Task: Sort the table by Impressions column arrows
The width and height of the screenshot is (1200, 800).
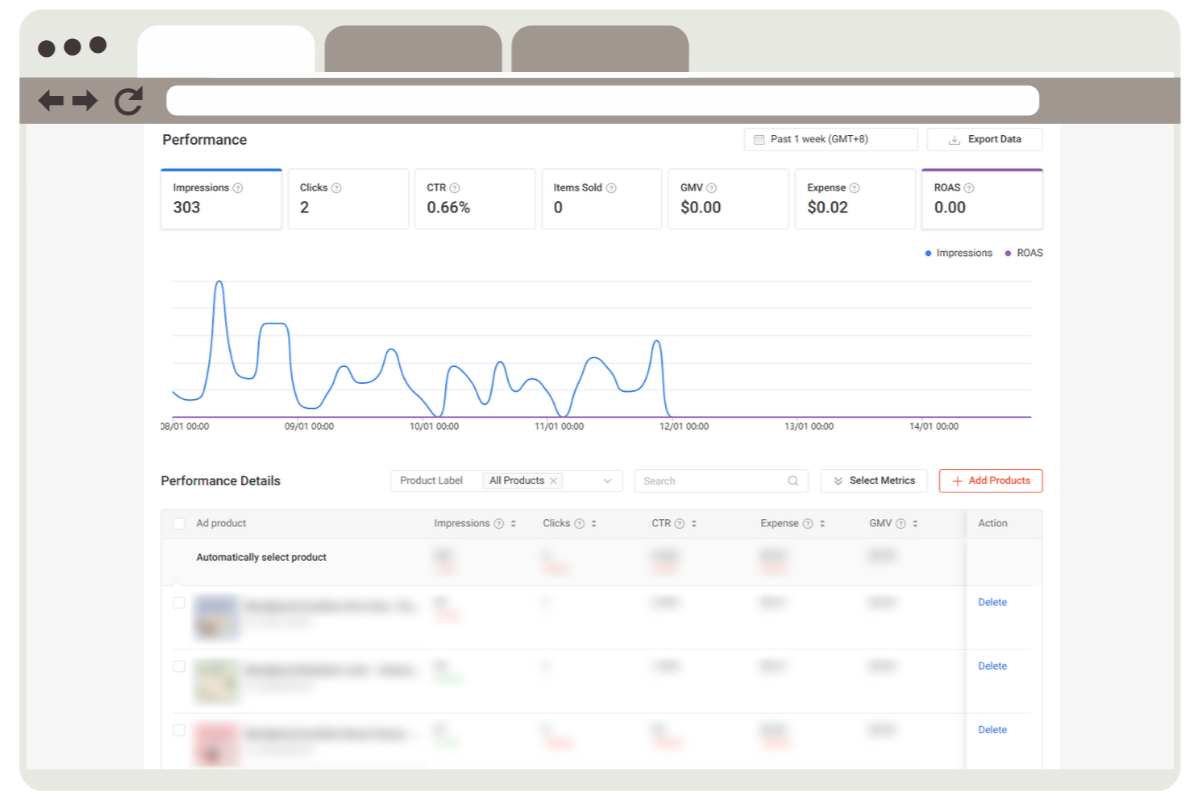Action: coord(513,524)
